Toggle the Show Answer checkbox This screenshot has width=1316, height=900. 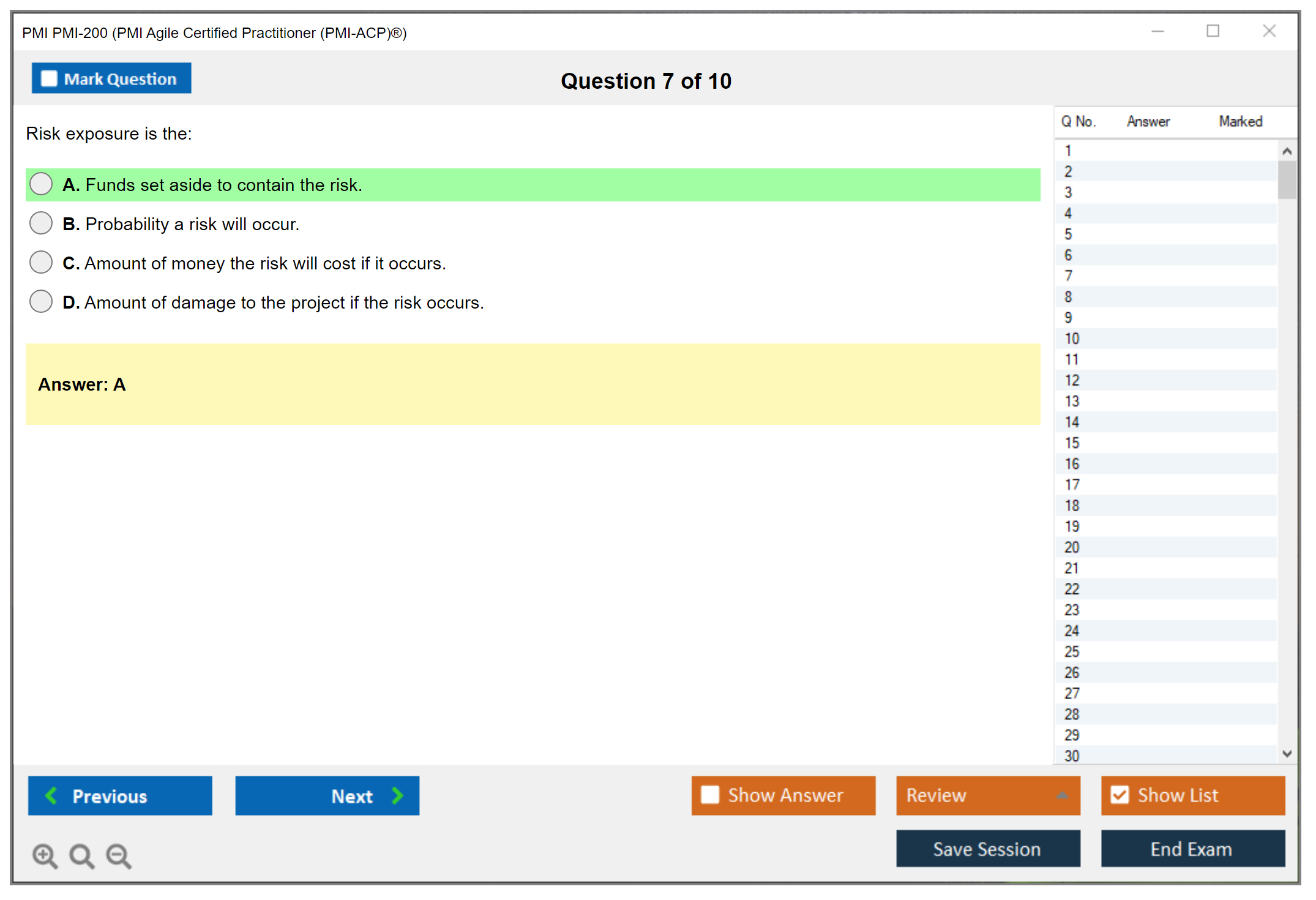(x=710, y=795)
